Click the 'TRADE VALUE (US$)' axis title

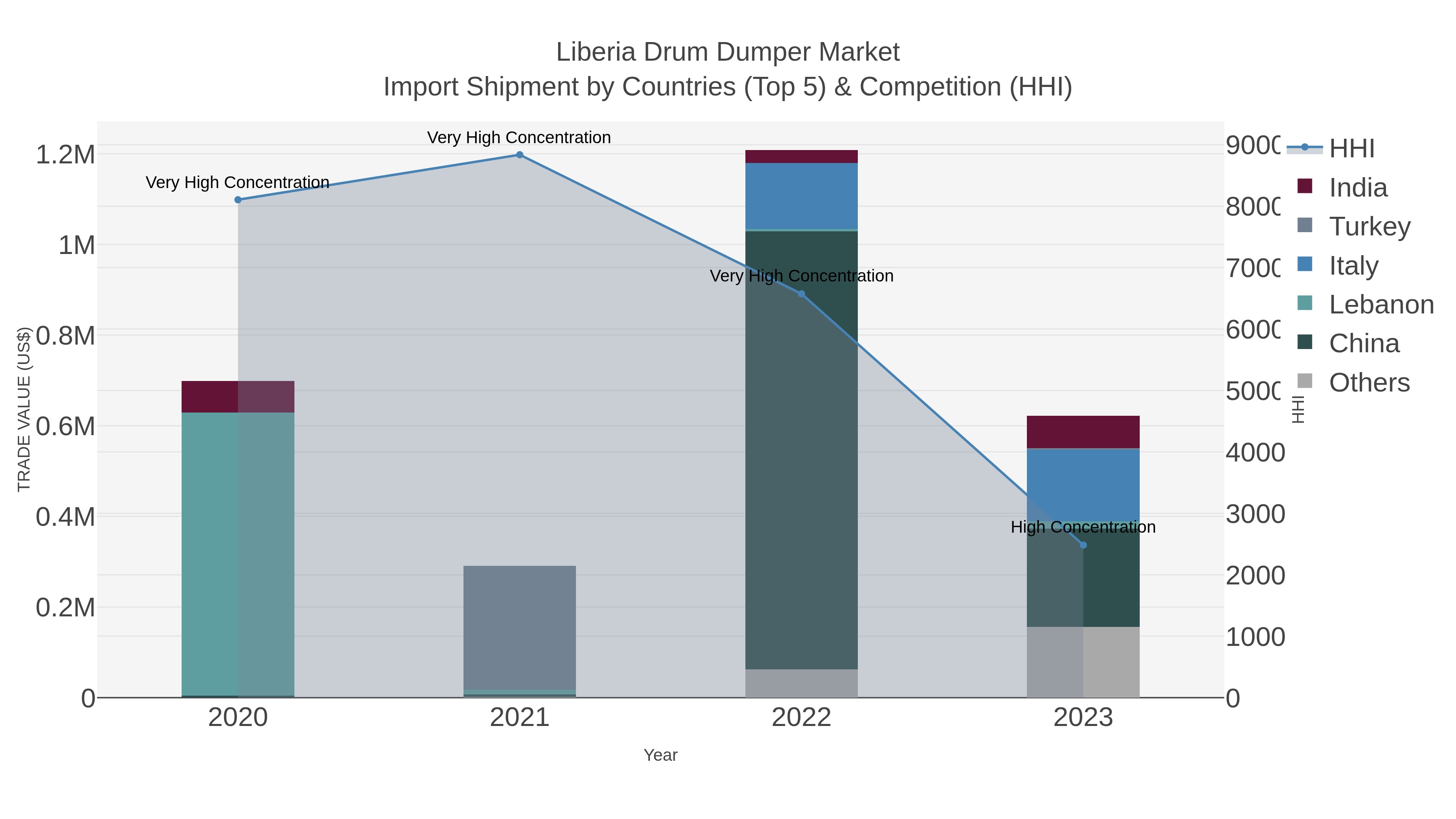click(x=24, y=409)
